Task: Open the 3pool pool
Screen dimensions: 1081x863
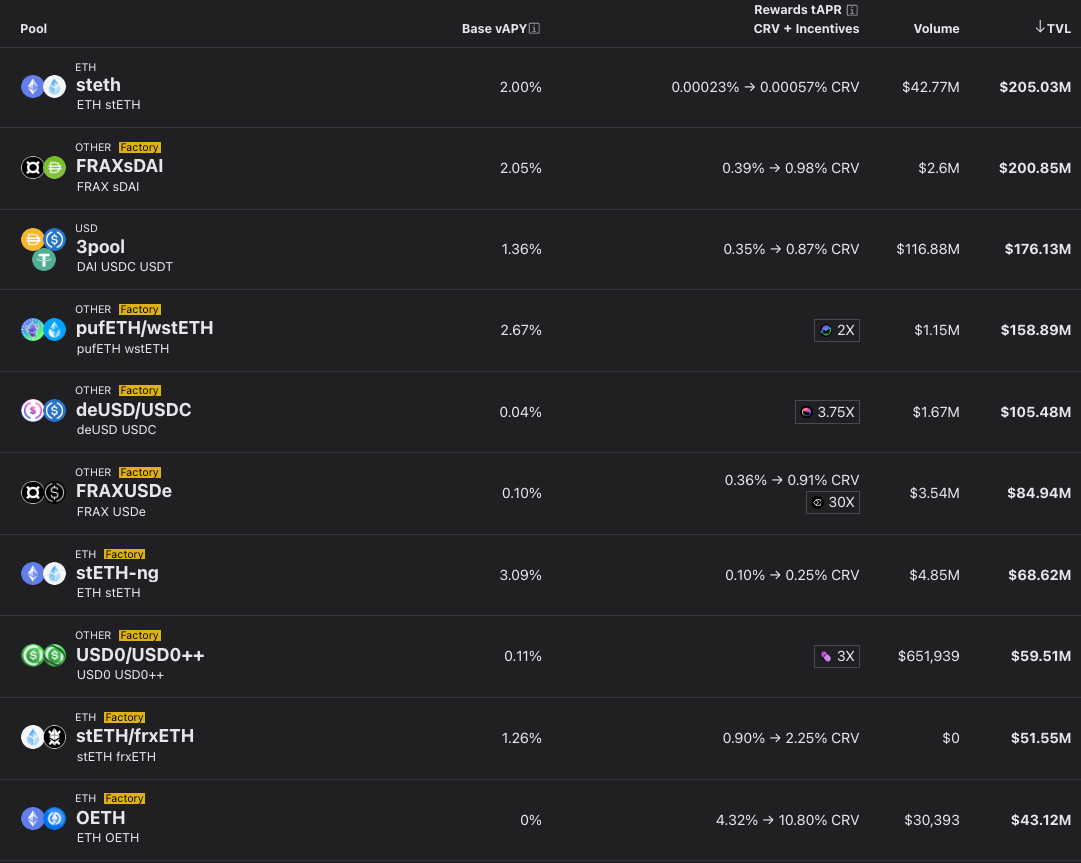Action: tap(100, 247)
